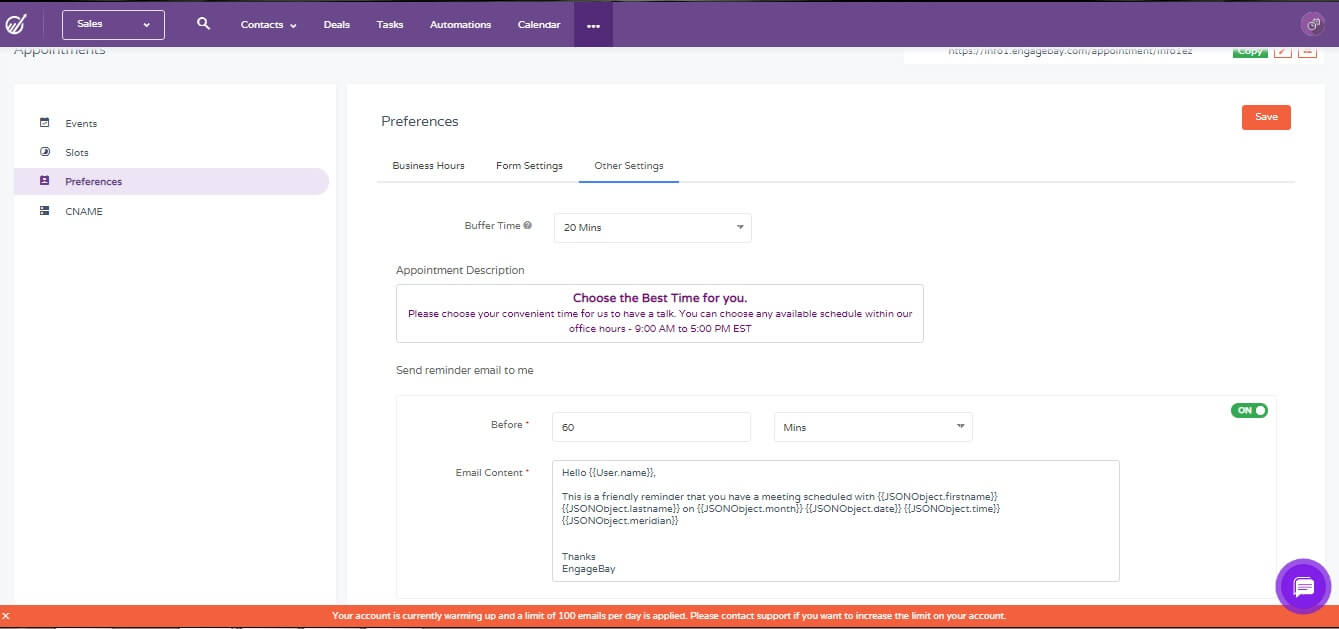Open the CNAME section icon
This screenshot has width=1339, height=629.
click(x=44, y=211)
